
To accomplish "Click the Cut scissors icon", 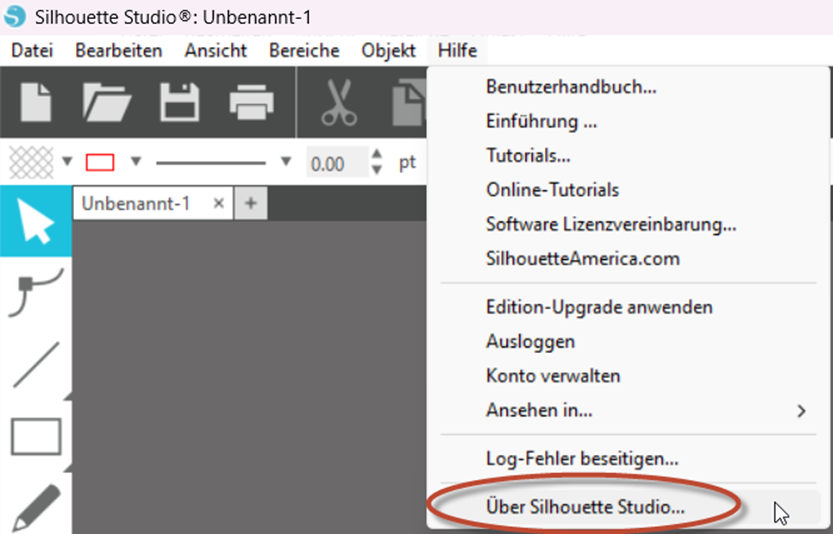I will (339, 103).
